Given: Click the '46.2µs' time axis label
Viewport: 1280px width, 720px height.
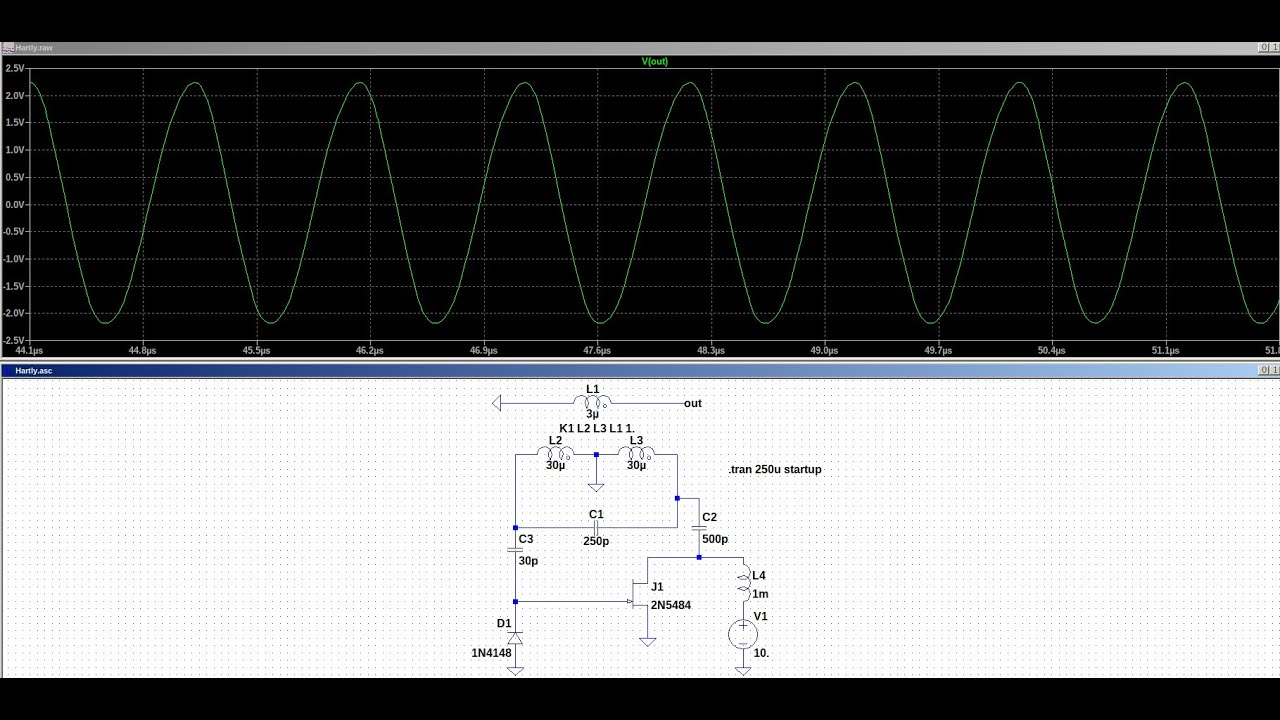Looking at the screenshot, I should [370, 351].
